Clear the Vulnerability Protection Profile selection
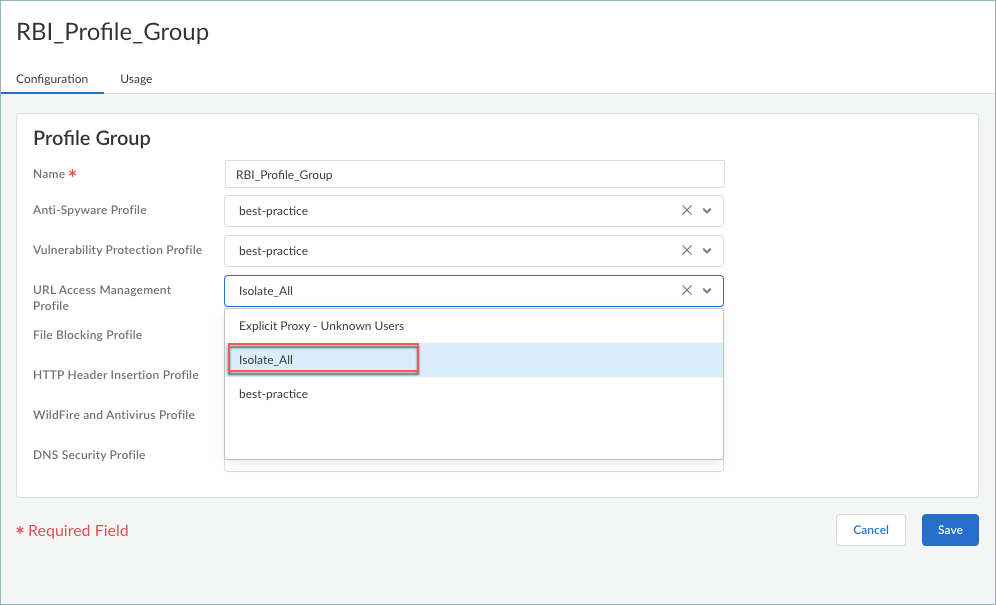The height and width of the screenshot is (605, 996). 686,251
